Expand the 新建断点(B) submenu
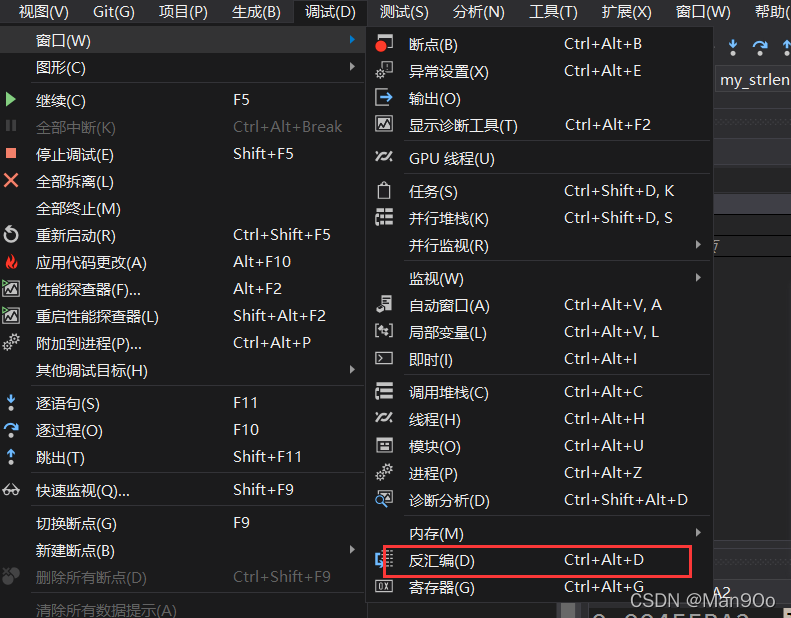The height and width of the screenshot is (618, 791). [x=182, y=550]
